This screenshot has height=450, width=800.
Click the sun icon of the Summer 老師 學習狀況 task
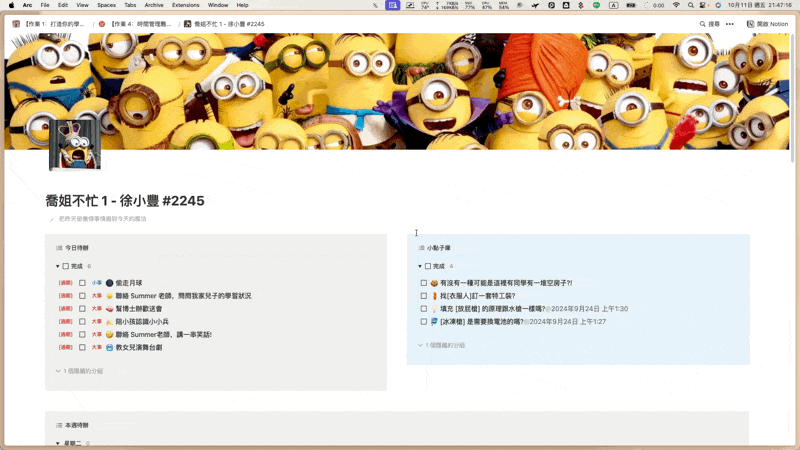109,296
